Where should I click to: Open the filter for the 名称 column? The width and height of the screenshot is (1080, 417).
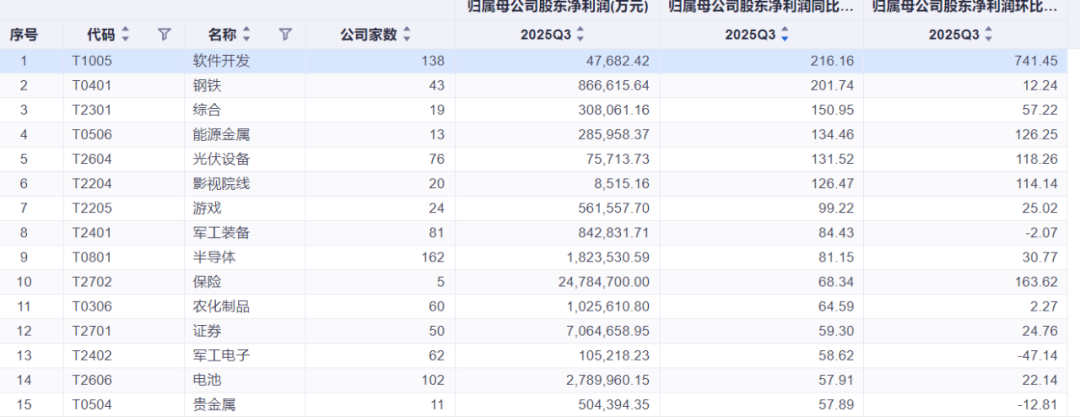pyautogui.click(x=286, y=34)
